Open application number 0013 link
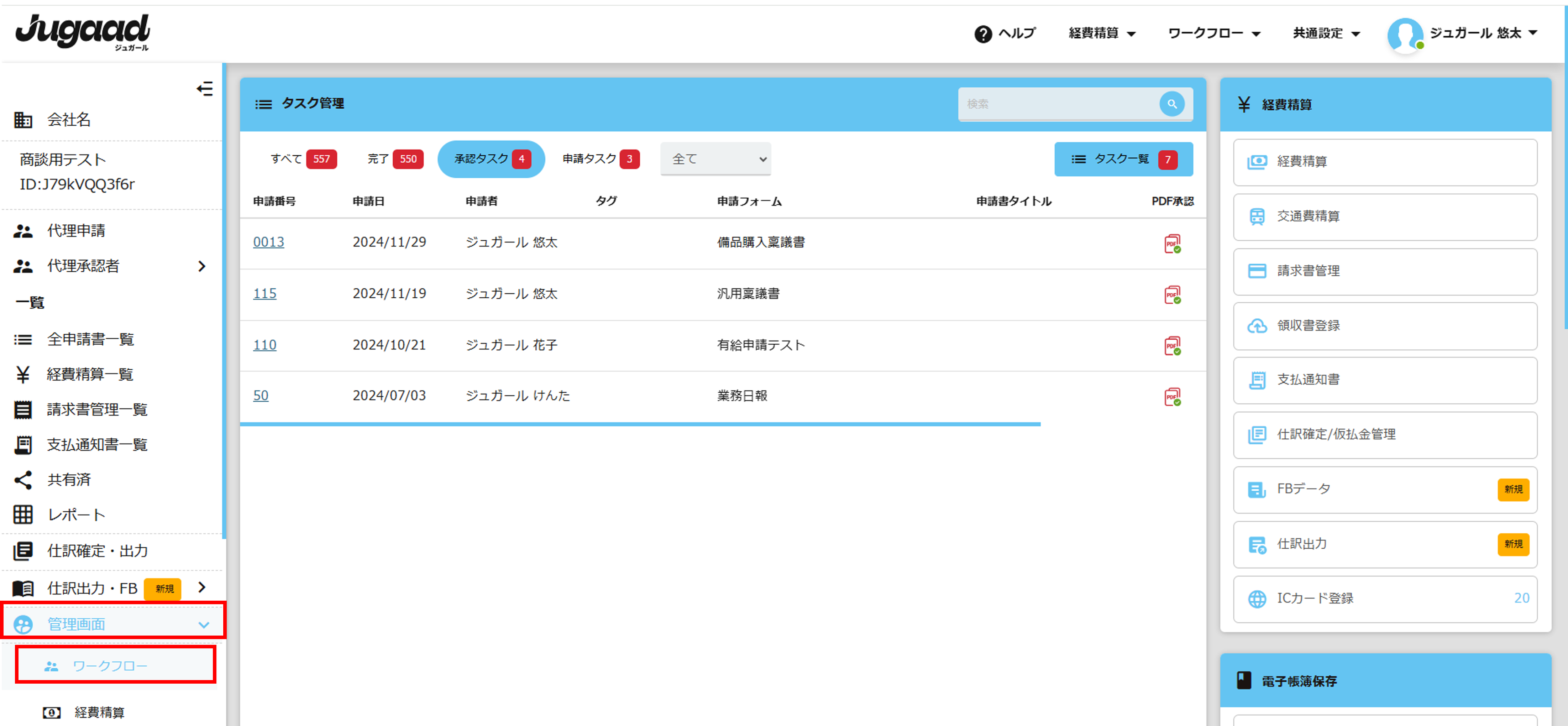 pos(268,242)
